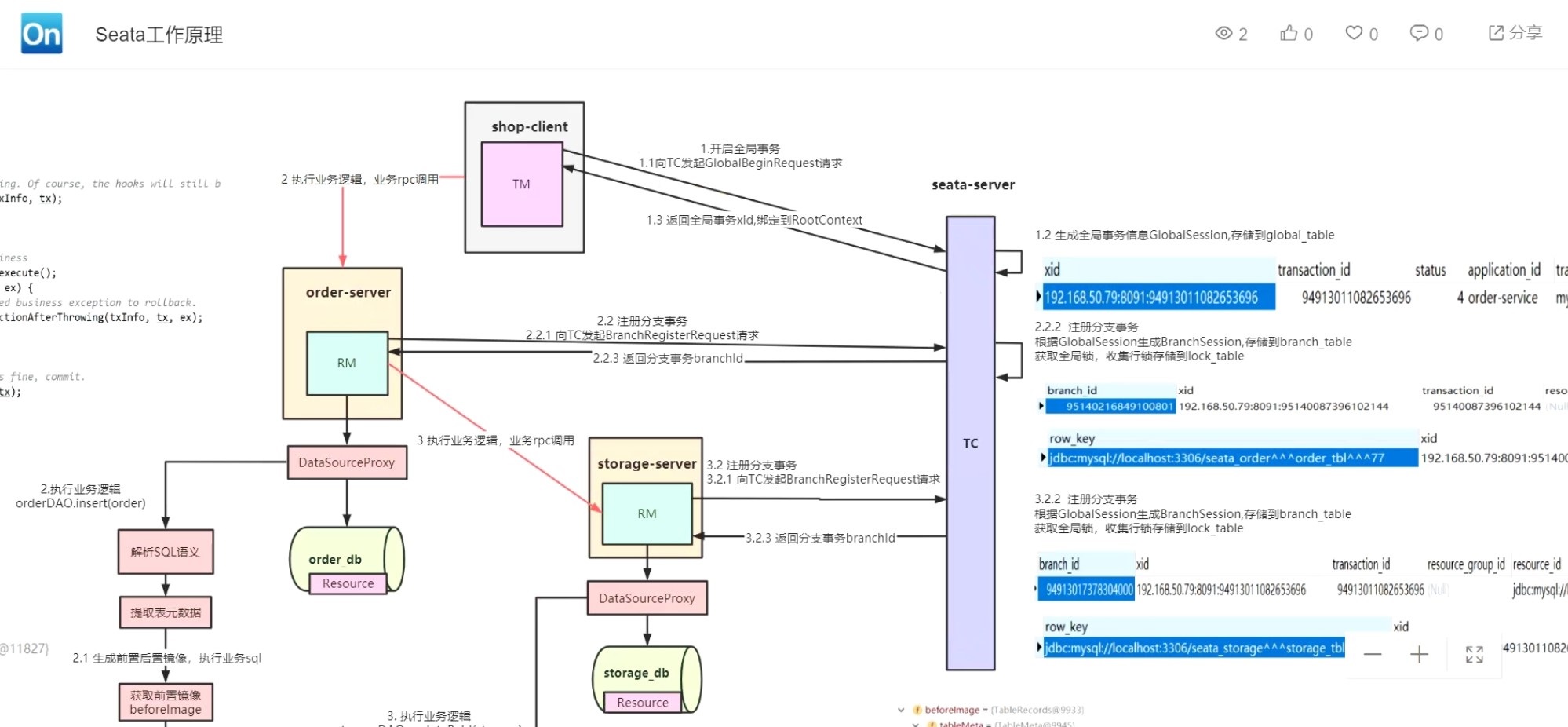
Task: Click the Resource label in order_db
Action: (x=348, y=583)
